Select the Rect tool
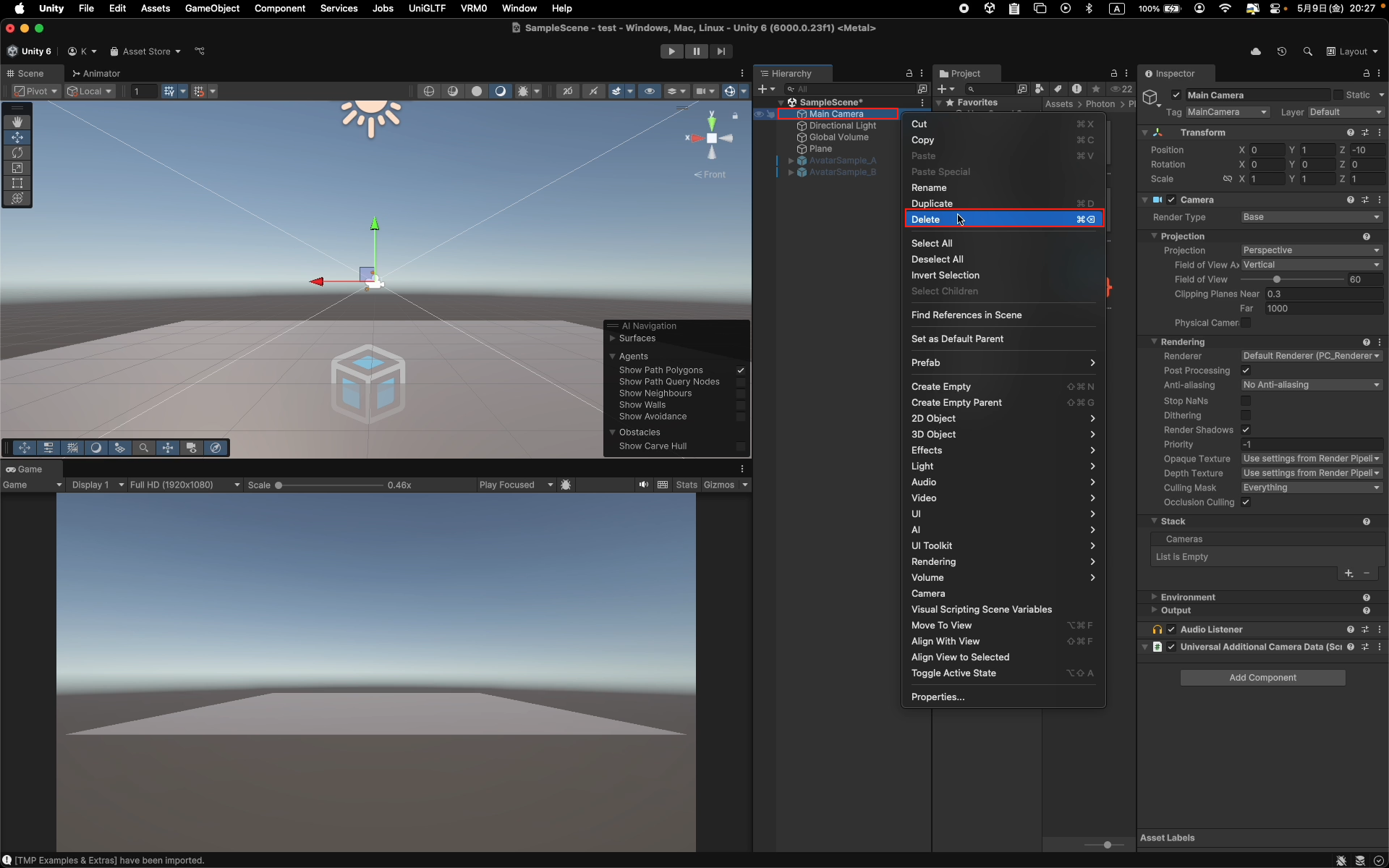 [17, 183]
